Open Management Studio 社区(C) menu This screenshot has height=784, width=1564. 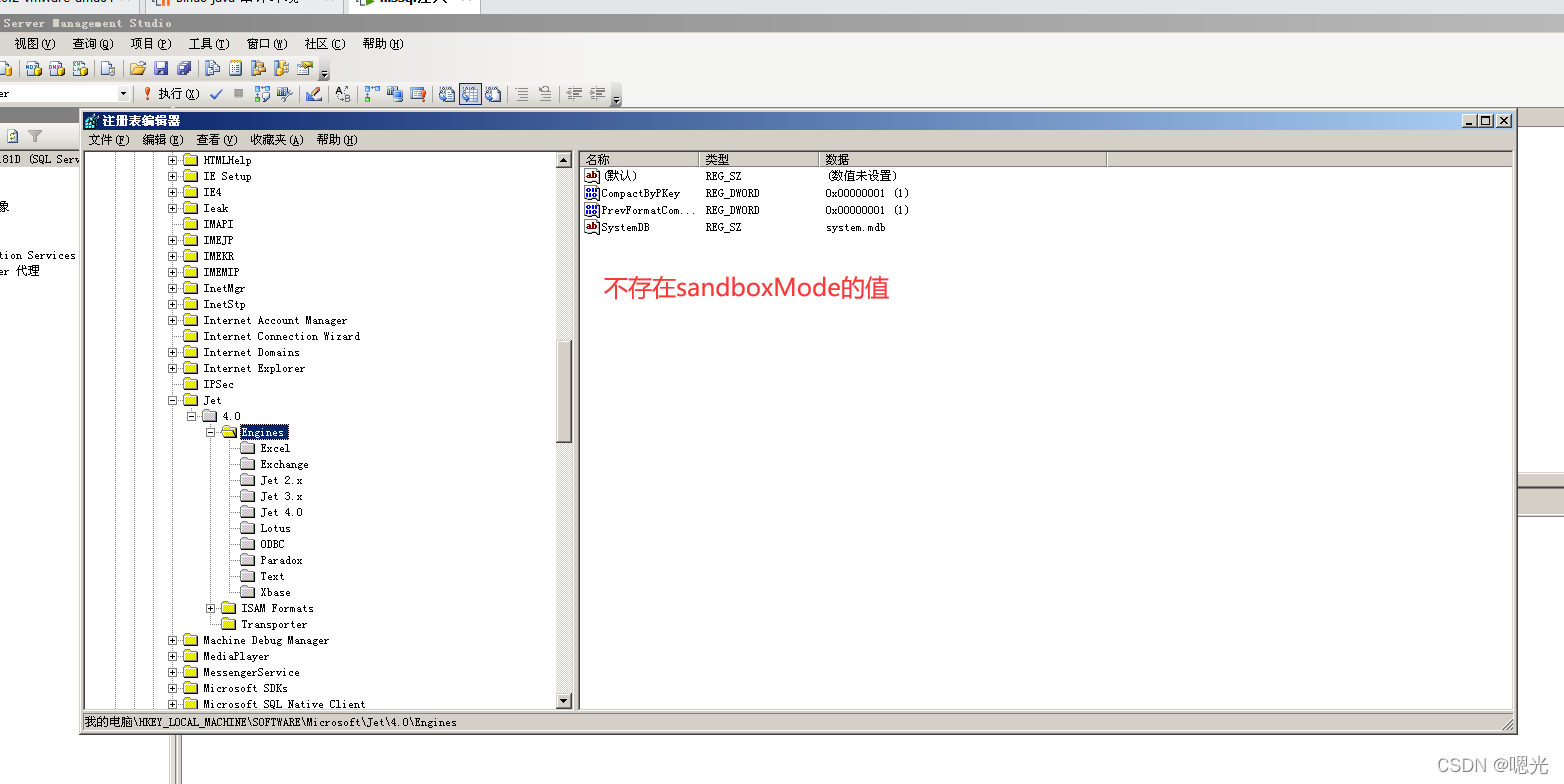(x=325, y=44)
